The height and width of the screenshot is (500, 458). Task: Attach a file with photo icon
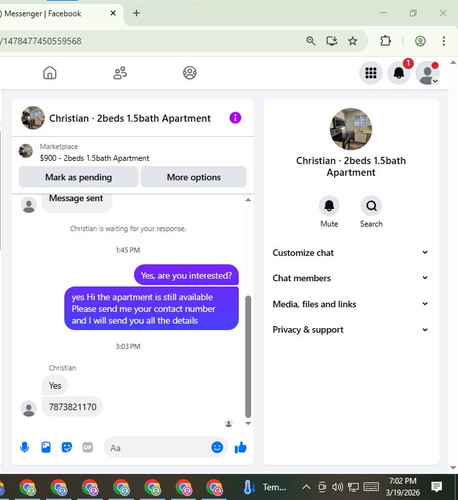(x=46, y=447)
